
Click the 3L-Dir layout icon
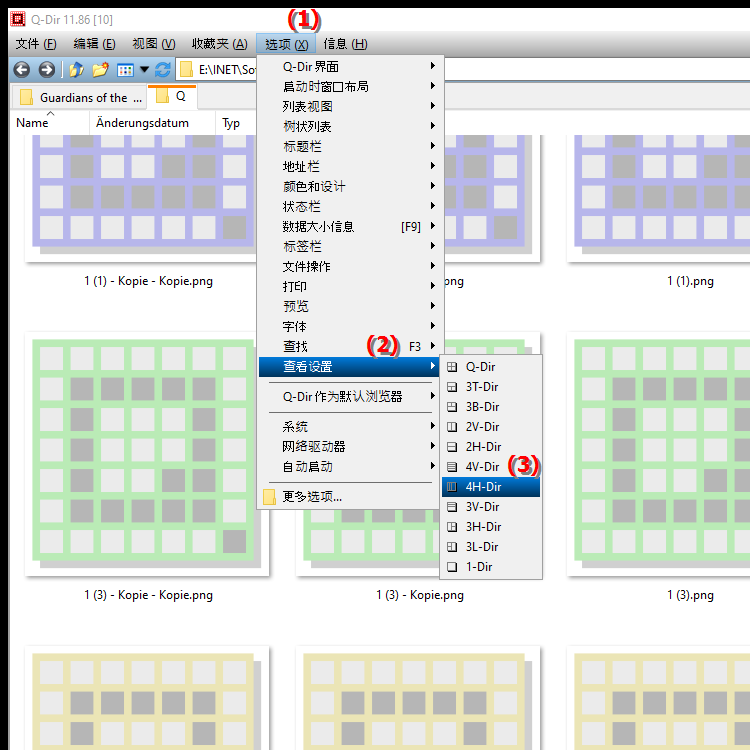click(452, 547)
